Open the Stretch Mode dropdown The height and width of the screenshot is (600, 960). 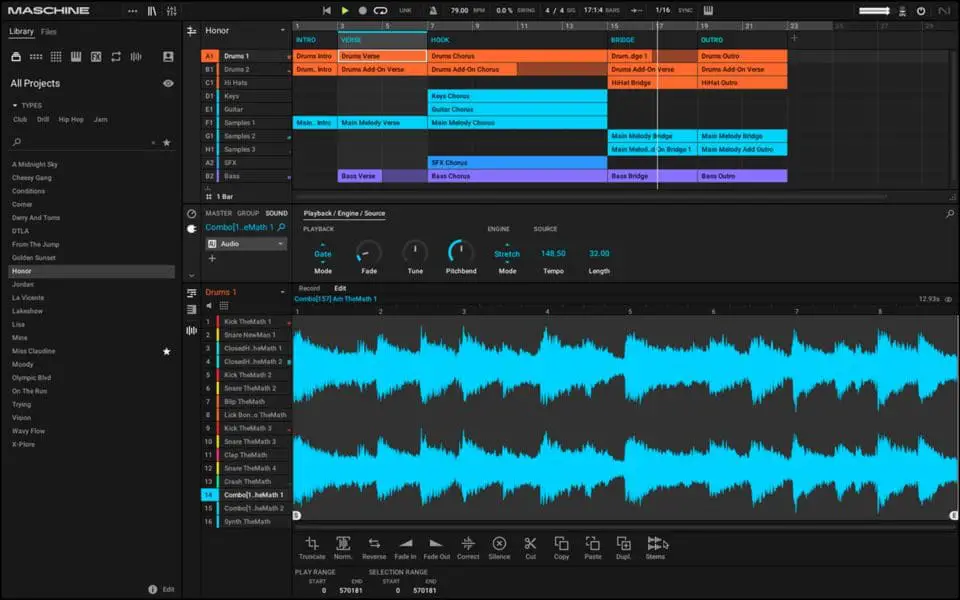[x=507, y=254]
